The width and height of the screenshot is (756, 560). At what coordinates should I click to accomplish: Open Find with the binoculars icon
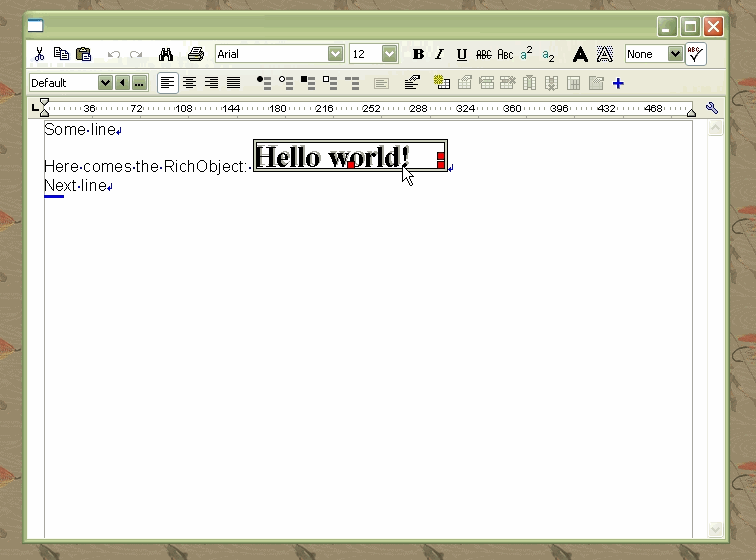pyautogui.click(x=166, y=55)
